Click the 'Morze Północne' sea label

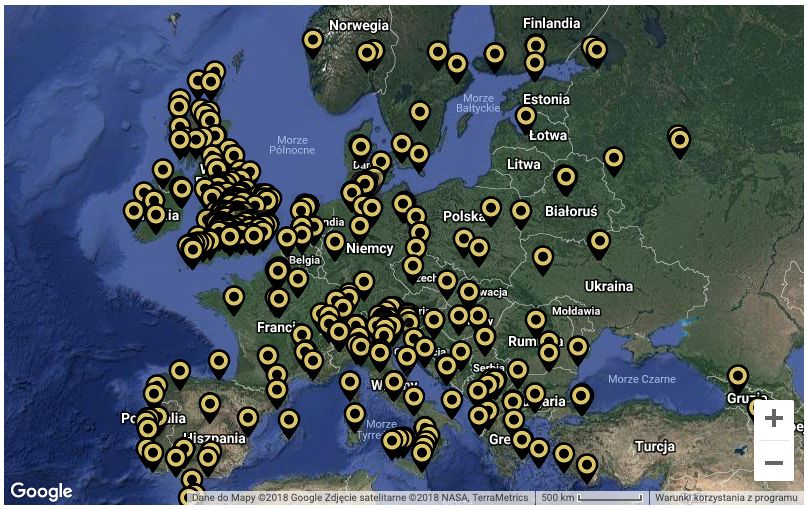292,145
